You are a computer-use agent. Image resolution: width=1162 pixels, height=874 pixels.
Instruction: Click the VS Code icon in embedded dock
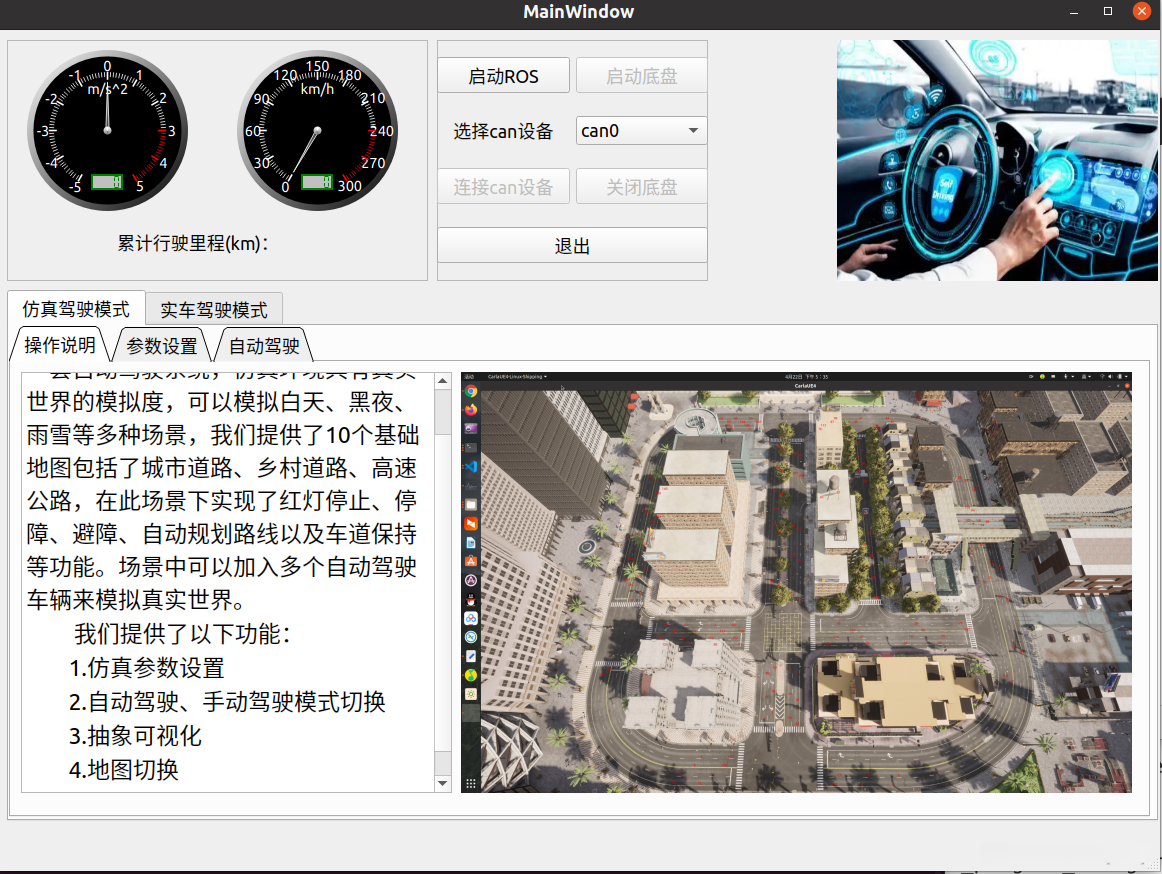[471, 466]
